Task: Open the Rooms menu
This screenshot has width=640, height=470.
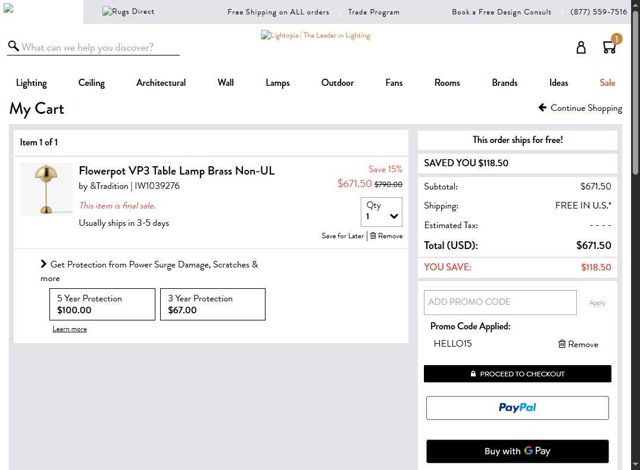Action: (447, 83)
